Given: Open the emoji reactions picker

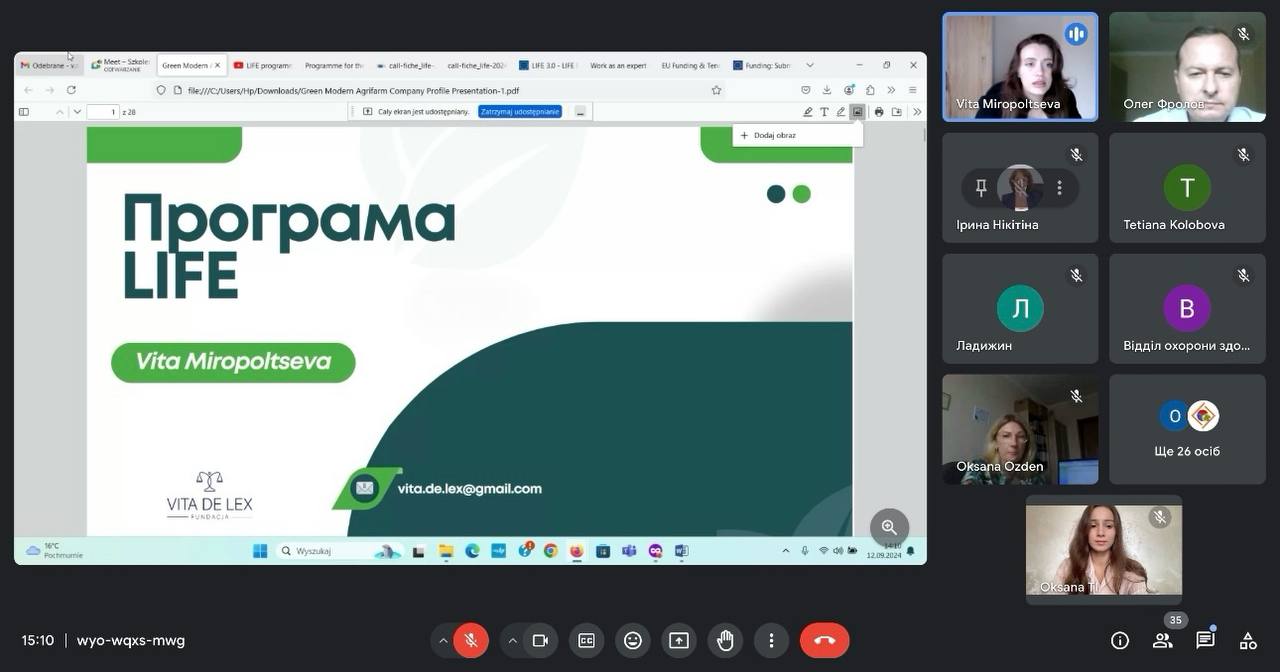Looking at the screenshot, I should click(632, 640).
